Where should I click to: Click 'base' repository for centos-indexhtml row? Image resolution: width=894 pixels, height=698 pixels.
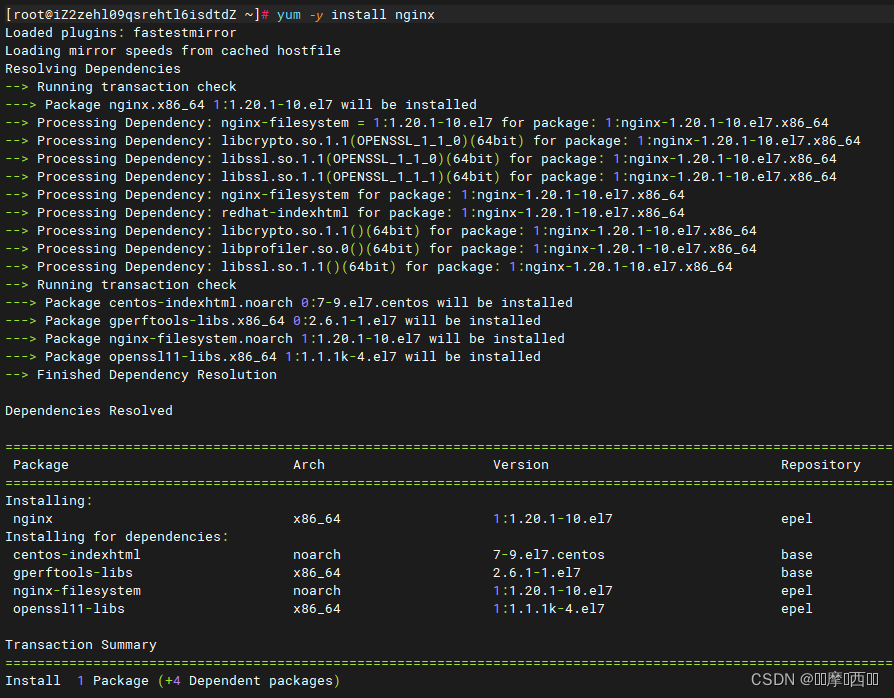tap(797, 555)
